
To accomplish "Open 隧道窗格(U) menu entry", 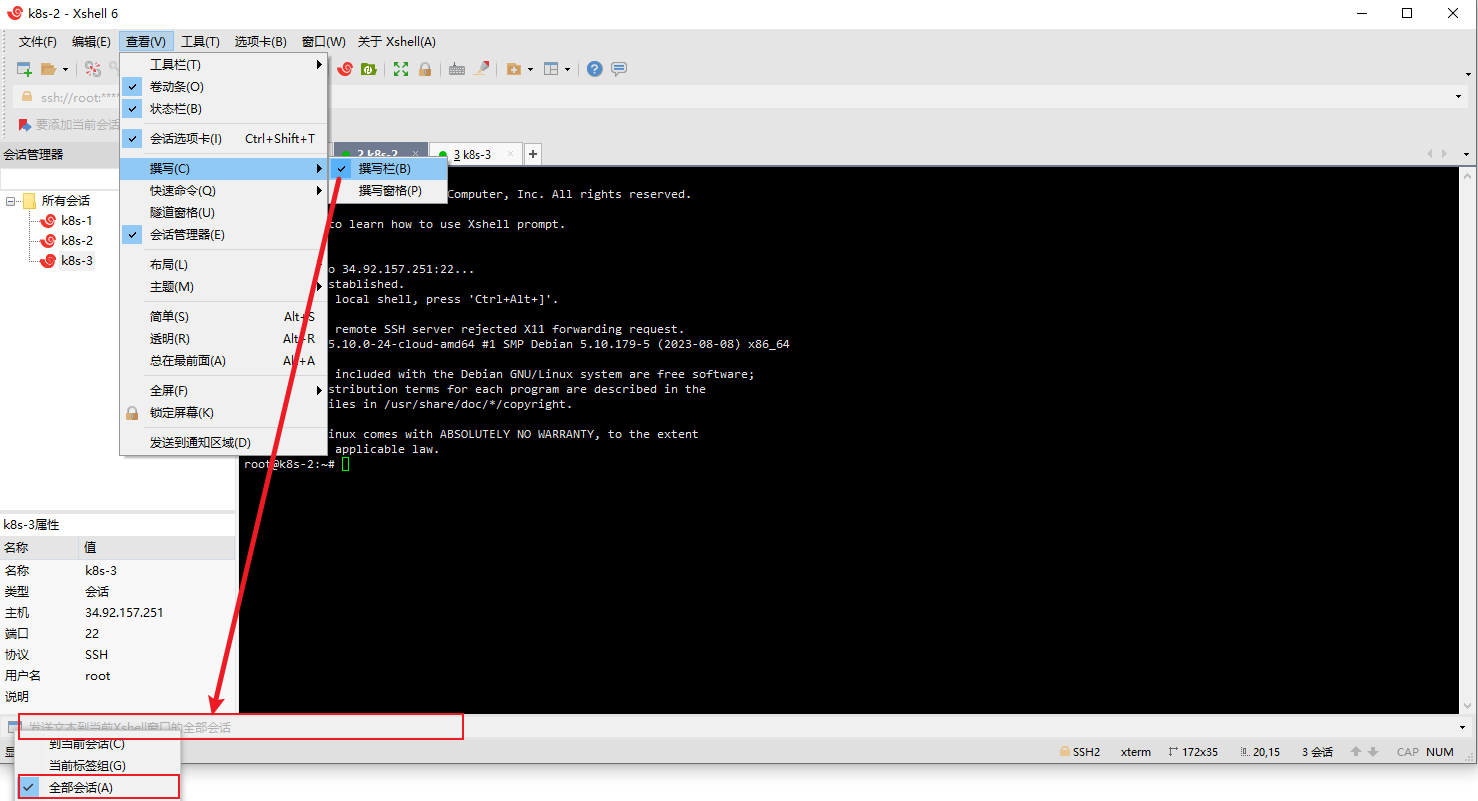I will (223, 213).
